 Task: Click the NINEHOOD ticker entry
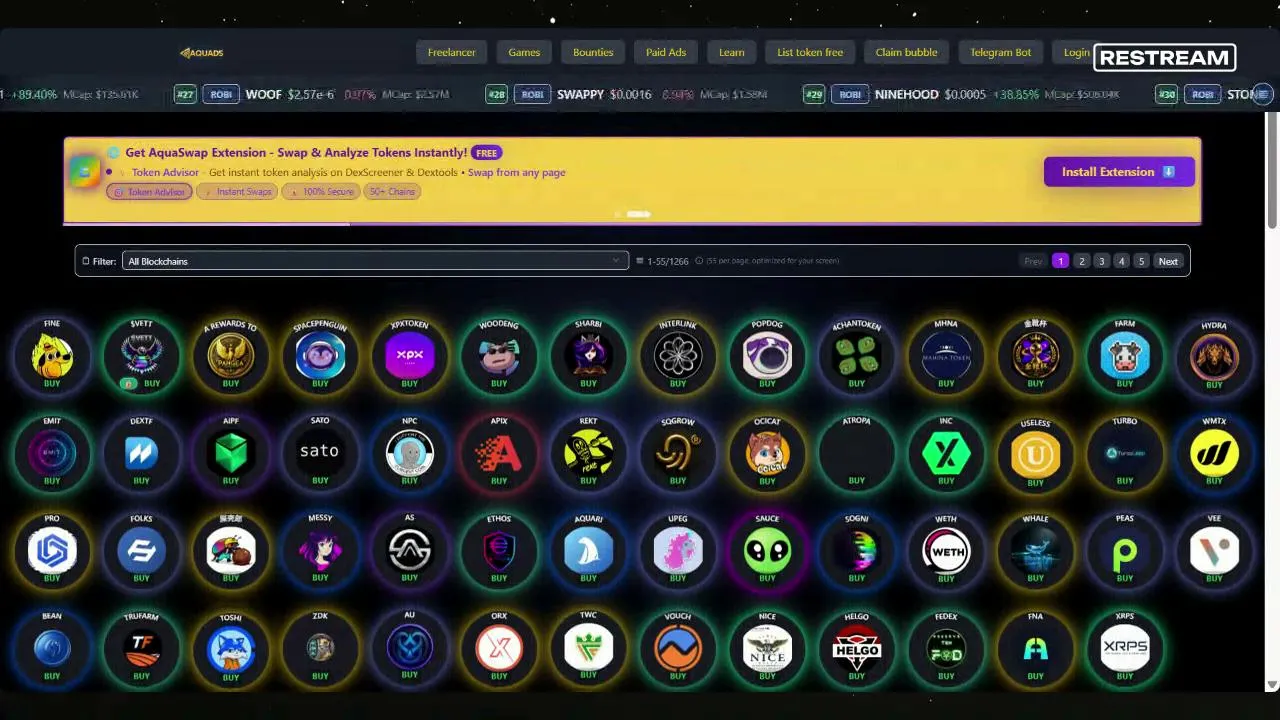pyautogui.click(x=961, y=94)
